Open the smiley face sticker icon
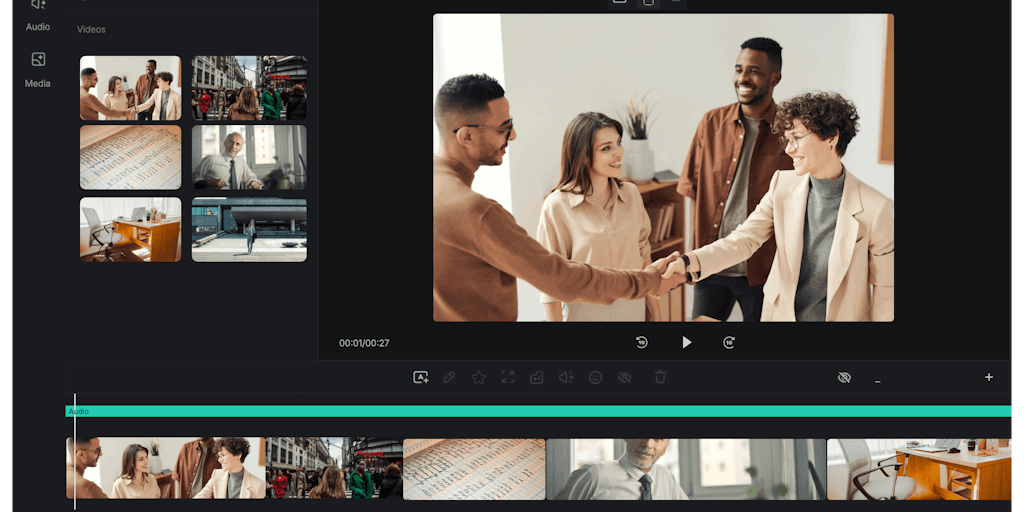1024x512 pixels. [595, 377]
